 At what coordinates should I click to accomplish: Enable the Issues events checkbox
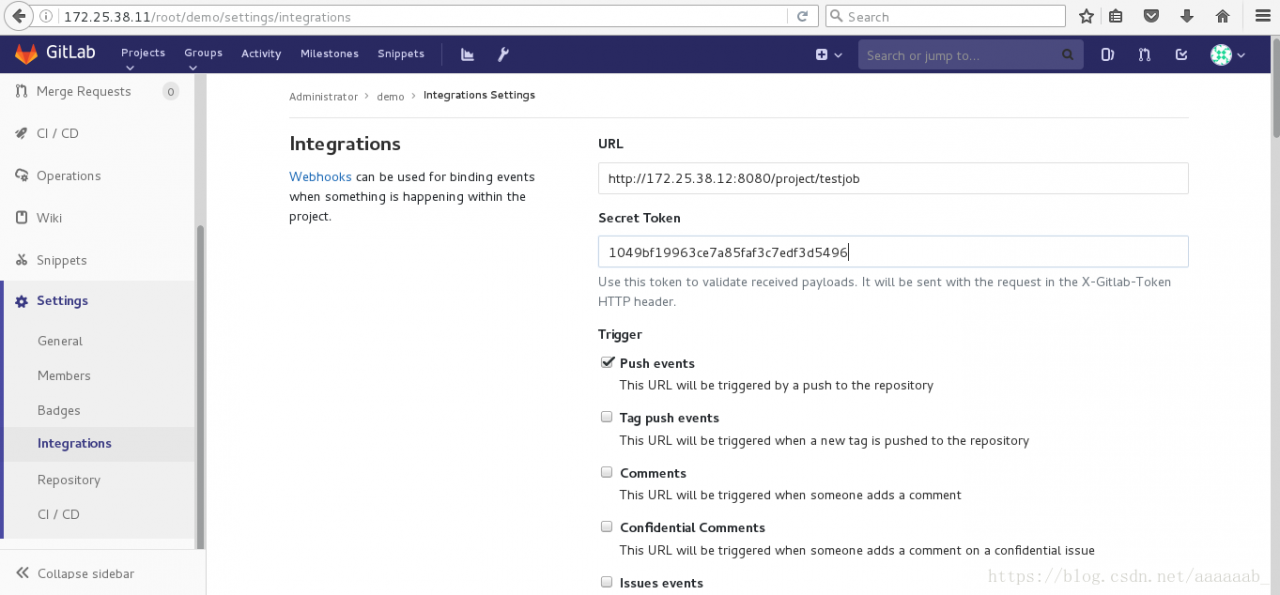tap(606, 582)
